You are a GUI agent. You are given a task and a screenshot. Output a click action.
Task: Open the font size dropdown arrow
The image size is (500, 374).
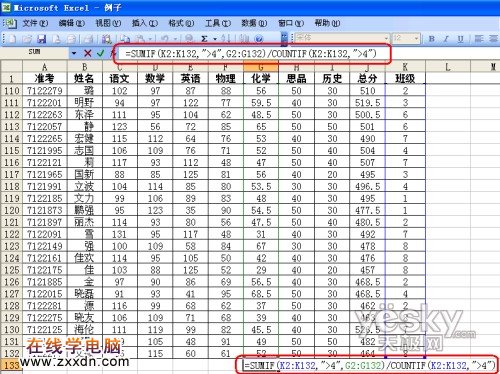click(x=417, y=39)
